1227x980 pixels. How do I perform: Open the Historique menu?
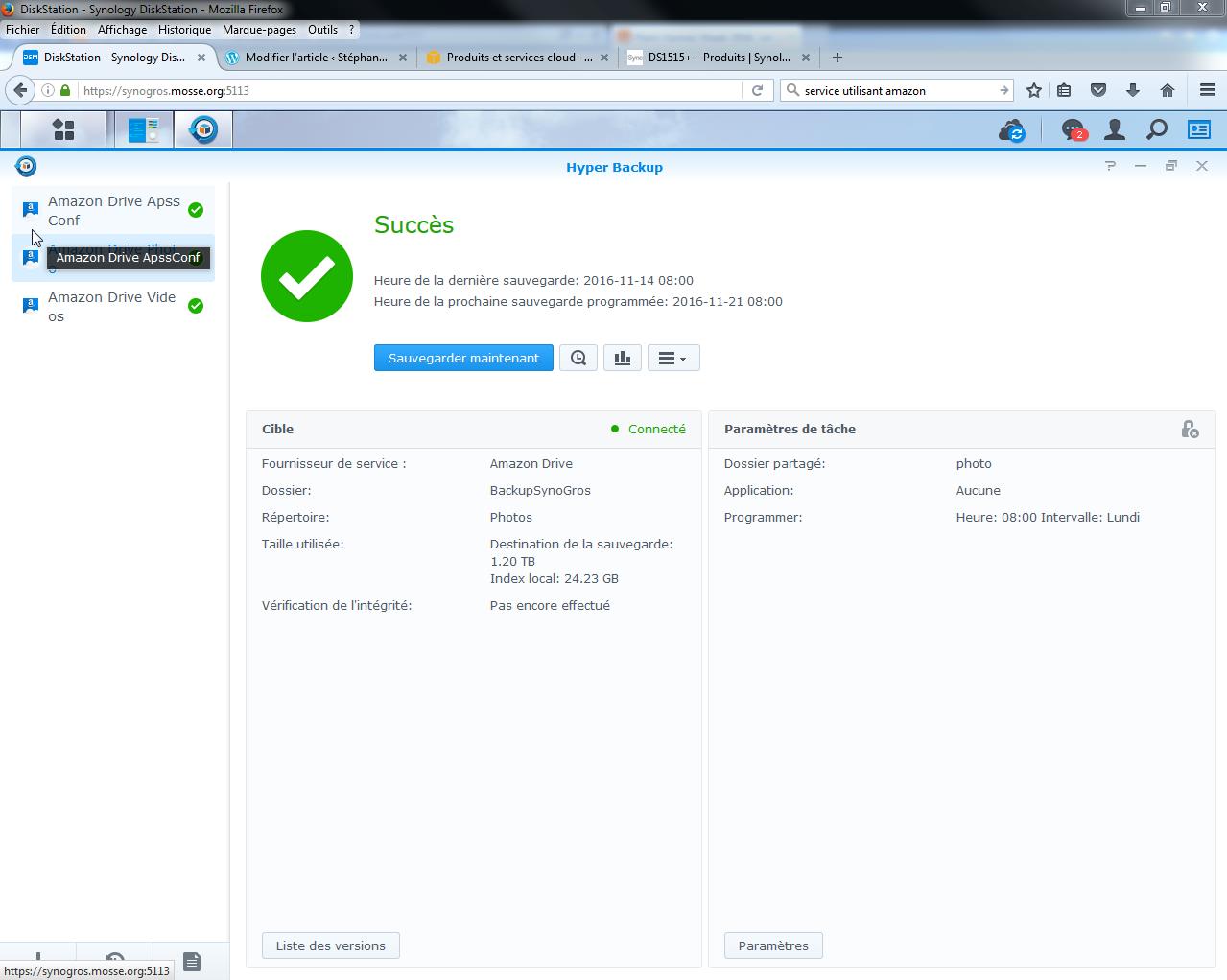(x=184, y=30)
